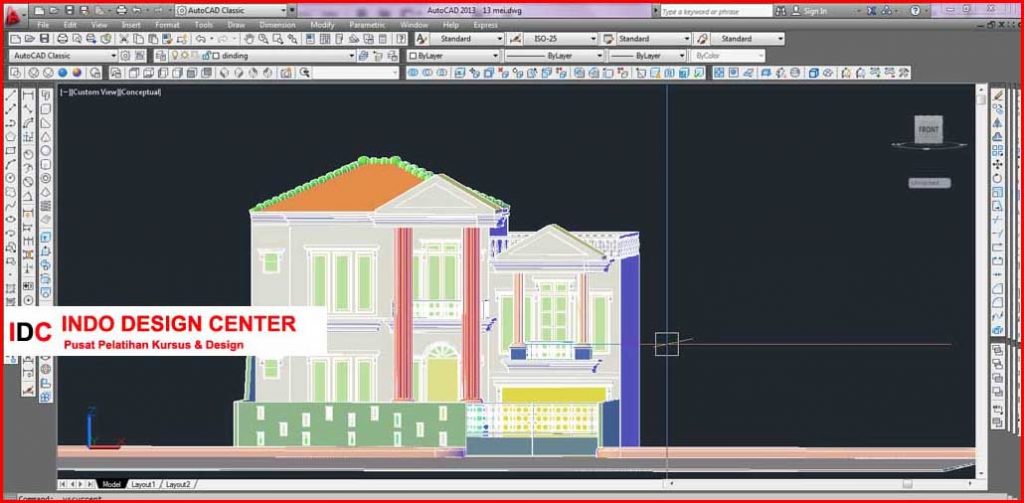Toggle the dinding layer lightbulb on/off
The image size is (1024, 503).
(x=174, y=56)
